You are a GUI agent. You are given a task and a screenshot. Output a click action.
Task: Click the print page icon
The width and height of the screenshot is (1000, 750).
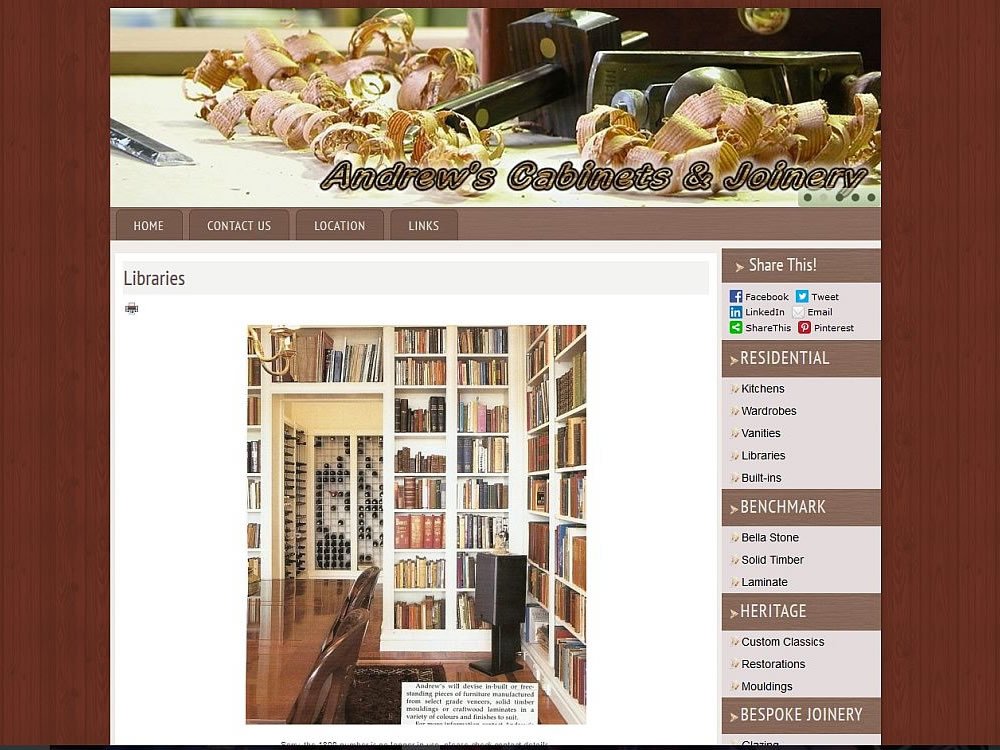coord(131,308)
